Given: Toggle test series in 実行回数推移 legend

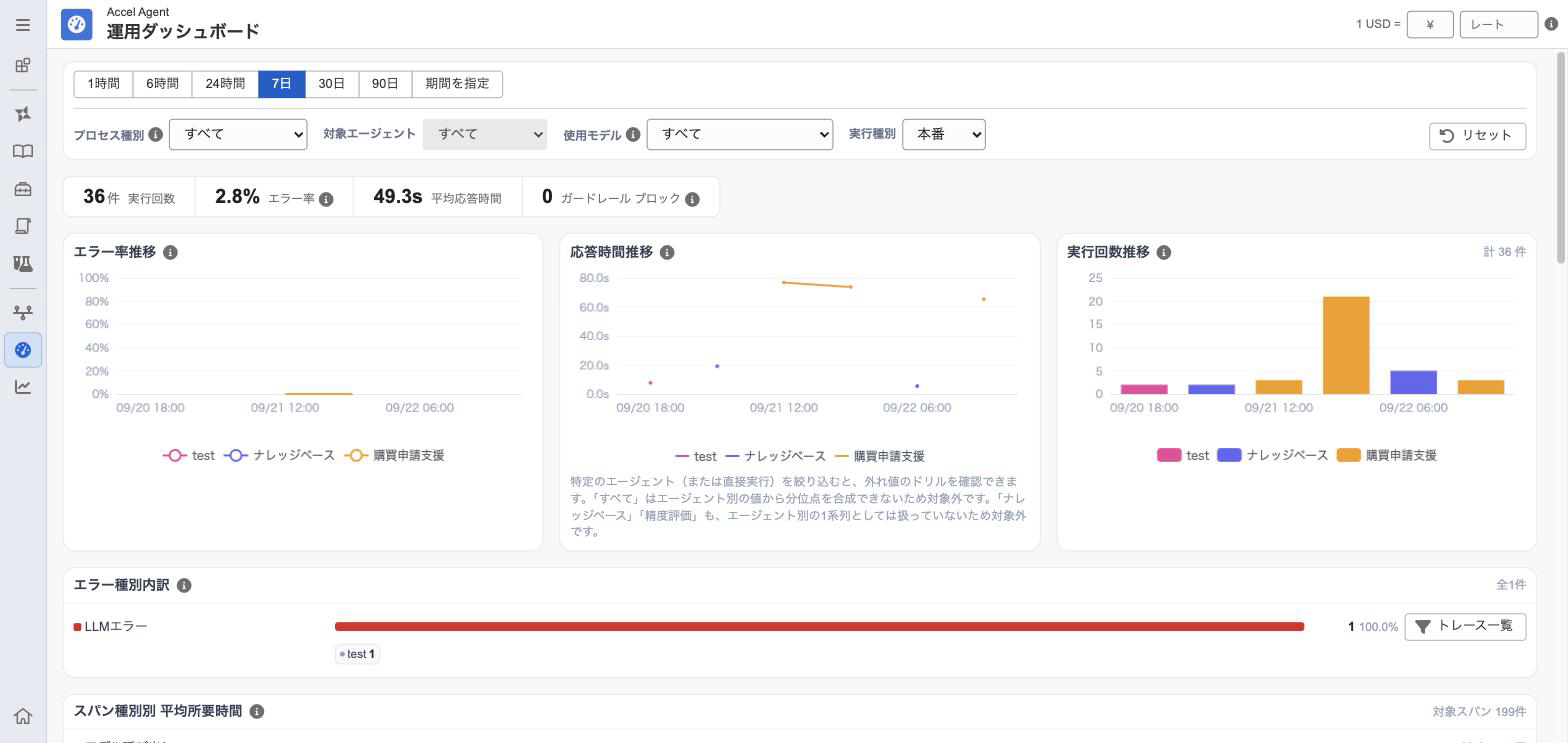Looking at the screenshot, I should click(x=1183, y=455).
